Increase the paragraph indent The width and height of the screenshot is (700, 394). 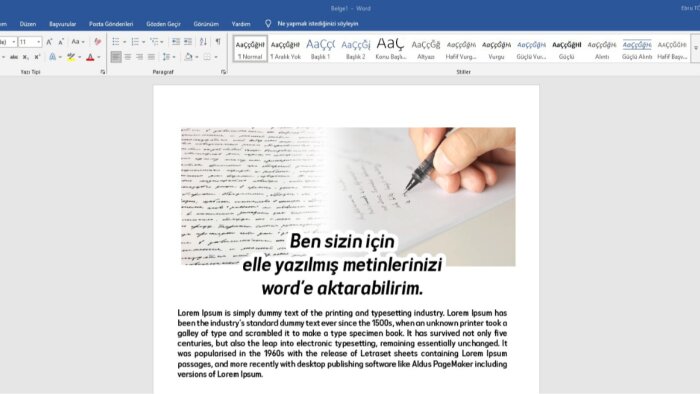188,42
